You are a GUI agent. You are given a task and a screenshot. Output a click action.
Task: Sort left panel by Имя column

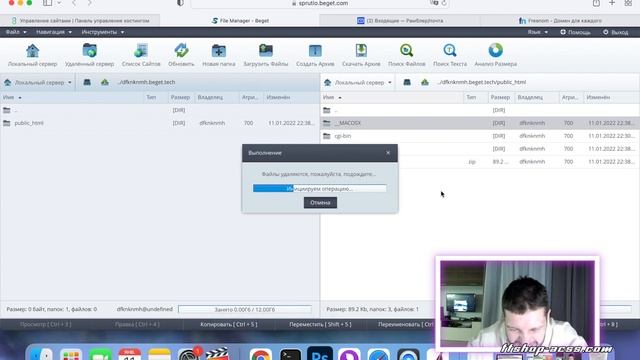[x=72, y=97]
